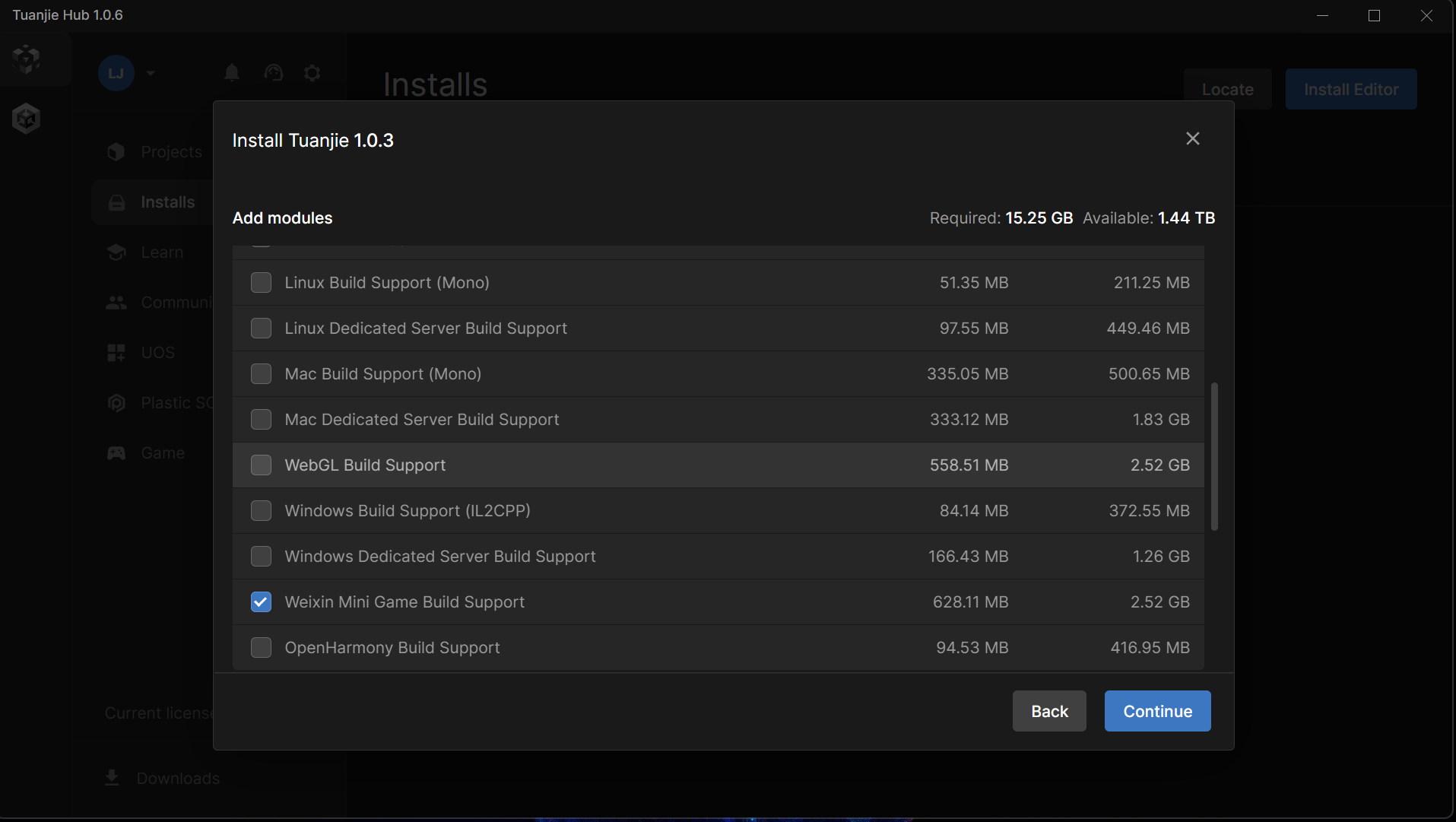
Task: Open the notifications bell icon
Action: [232, 73]
